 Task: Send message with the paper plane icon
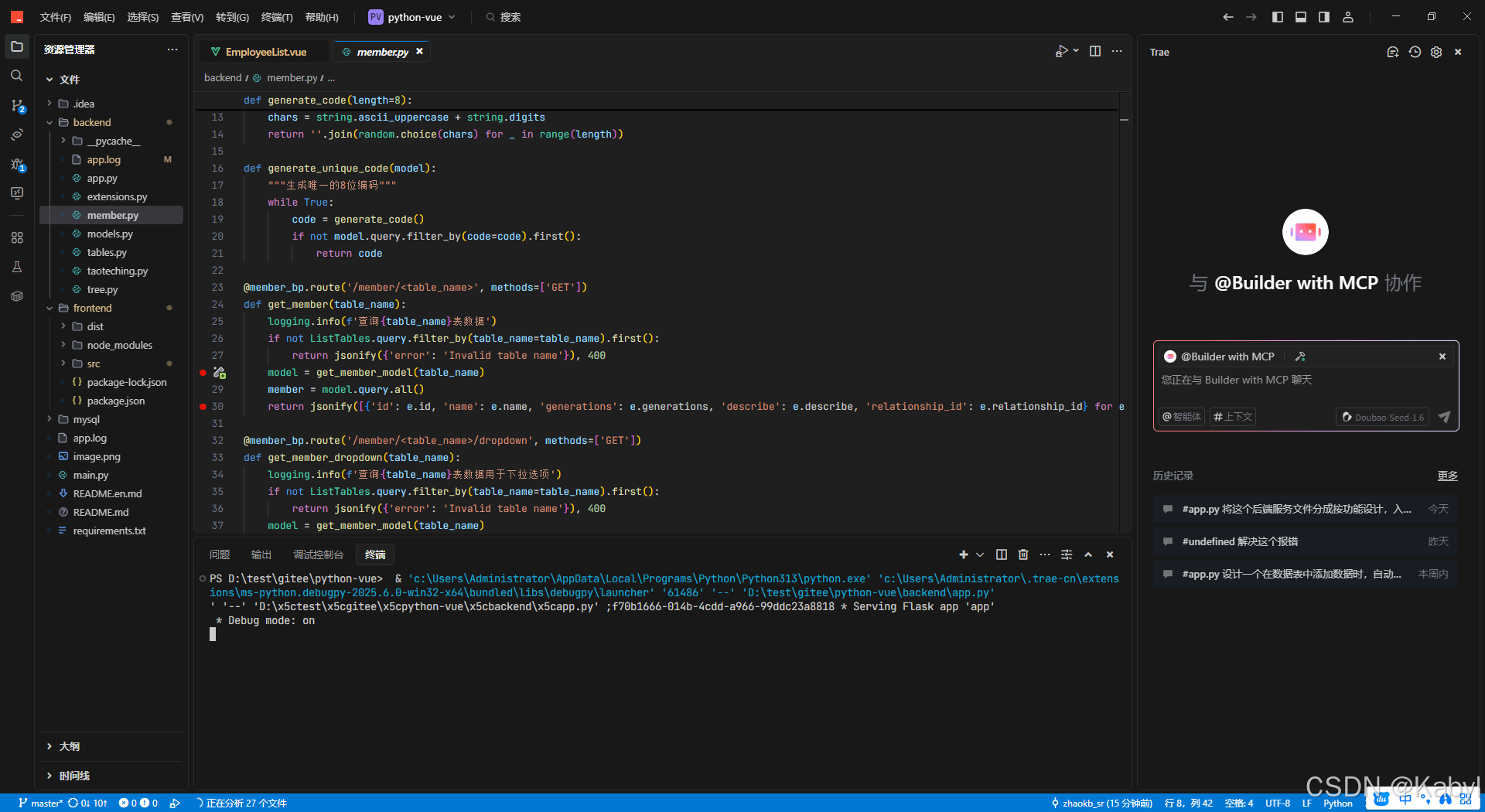tap(1445, 417)
